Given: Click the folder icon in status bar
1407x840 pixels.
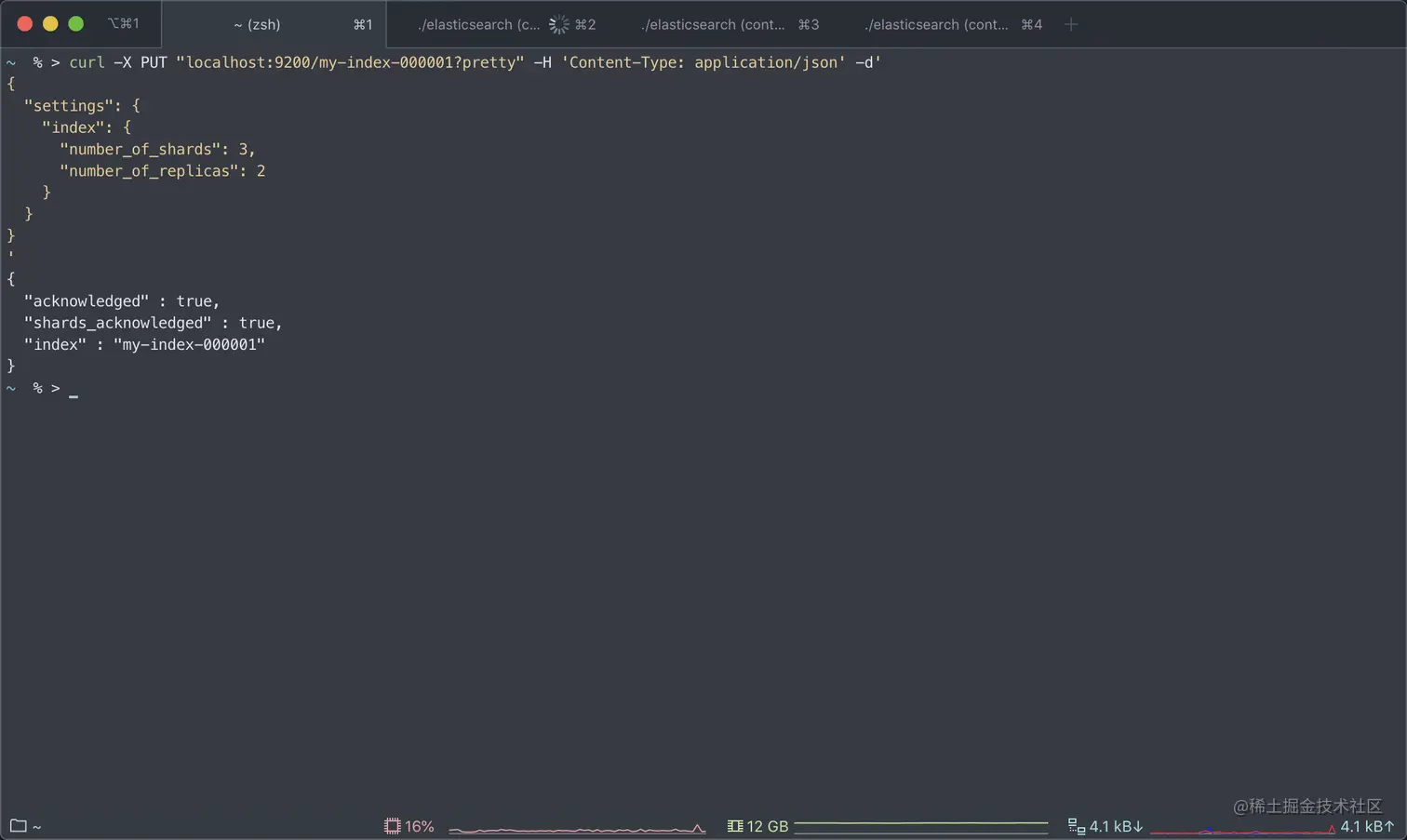Looking at the screenshot, I should coord(18,825).
